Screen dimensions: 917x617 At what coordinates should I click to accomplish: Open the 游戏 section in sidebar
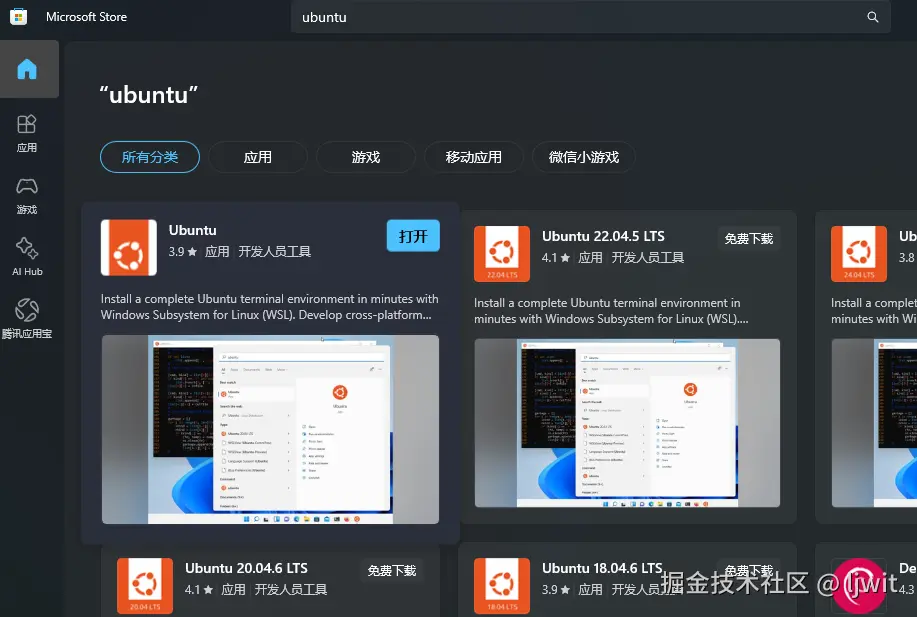click(x=27, y=196)
